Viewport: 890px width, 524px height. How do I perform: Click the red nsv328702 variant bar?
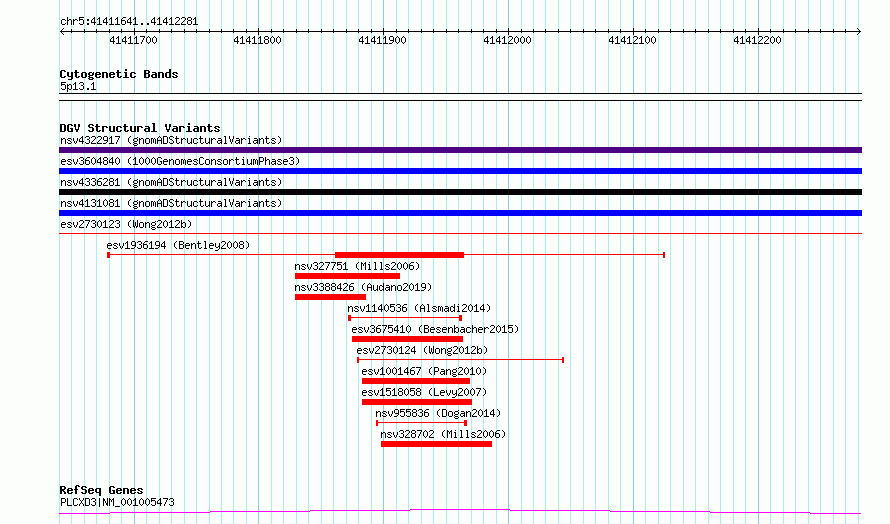tap(436, 444)
